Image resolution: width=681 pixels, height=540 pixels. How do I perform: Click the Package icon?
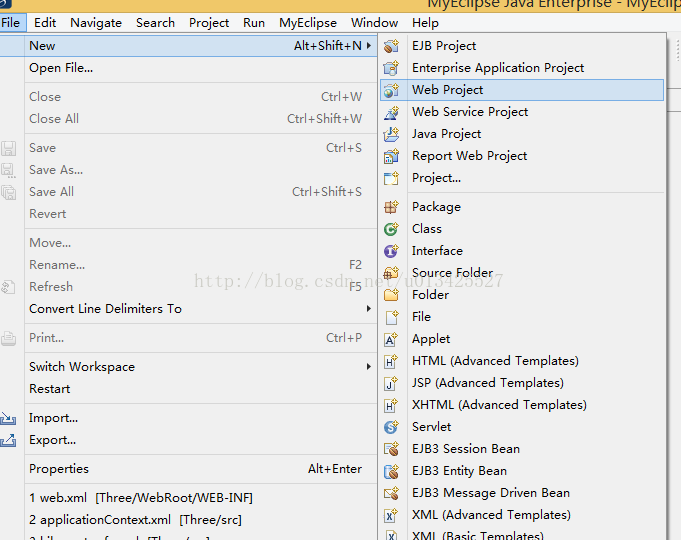391,207
